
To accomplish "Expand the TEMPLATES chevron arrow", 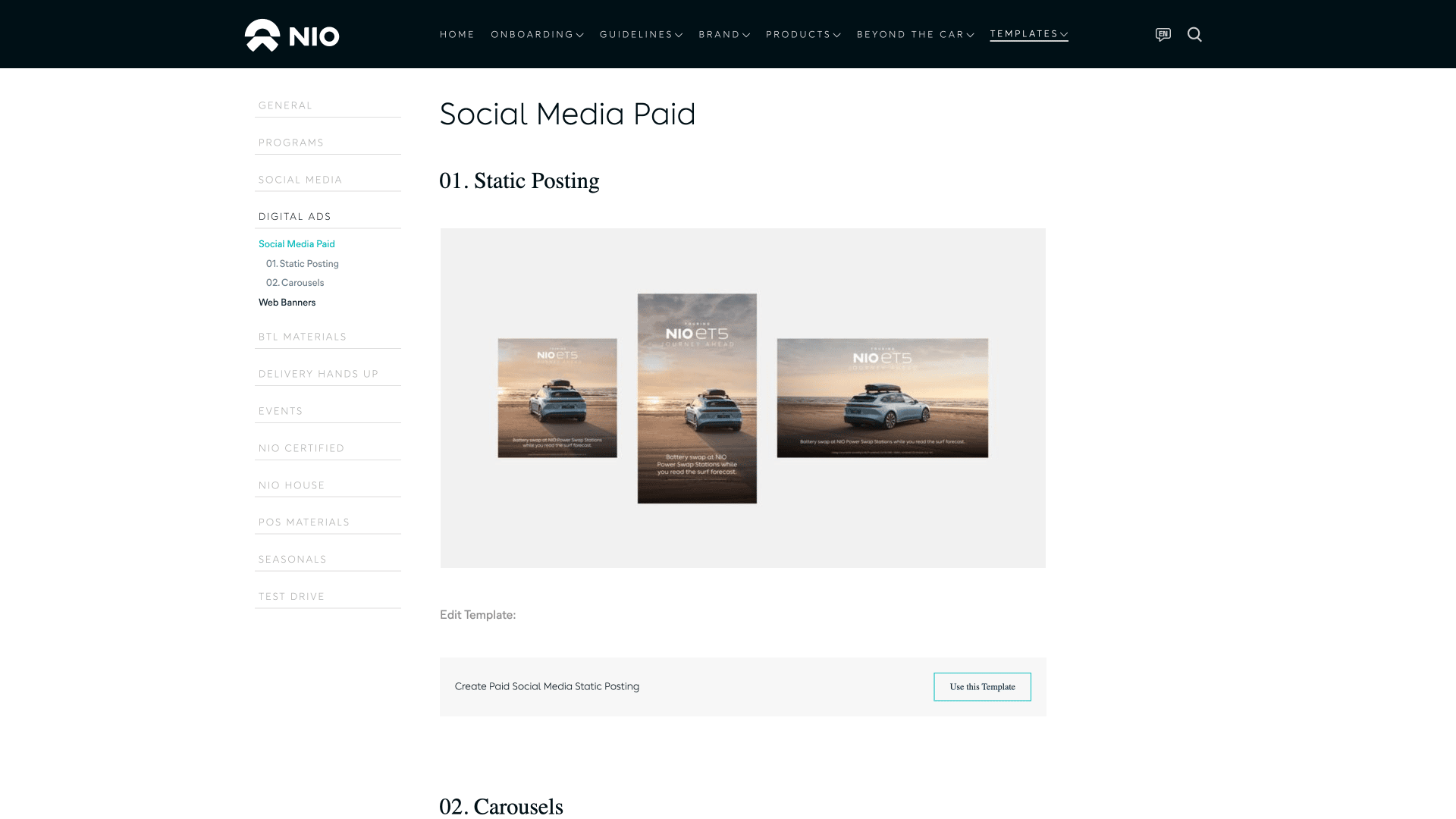I will click(x=1064, y=34).
